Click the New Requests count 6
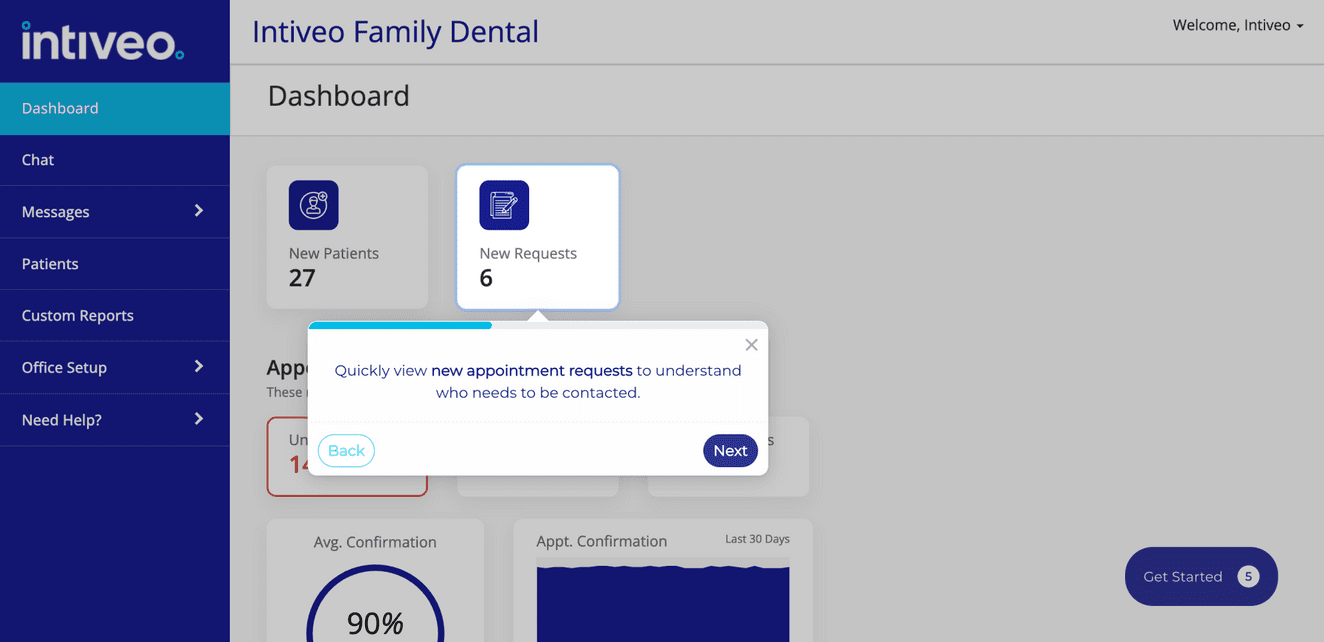The height and width of the screenshot is (642, 1324). coord(486,279)
